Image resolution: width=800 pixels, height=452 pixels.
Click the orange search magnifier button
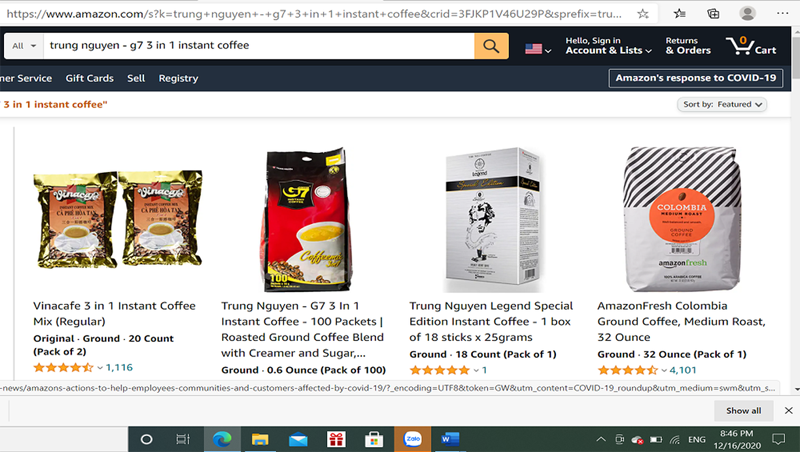point(491,46)
